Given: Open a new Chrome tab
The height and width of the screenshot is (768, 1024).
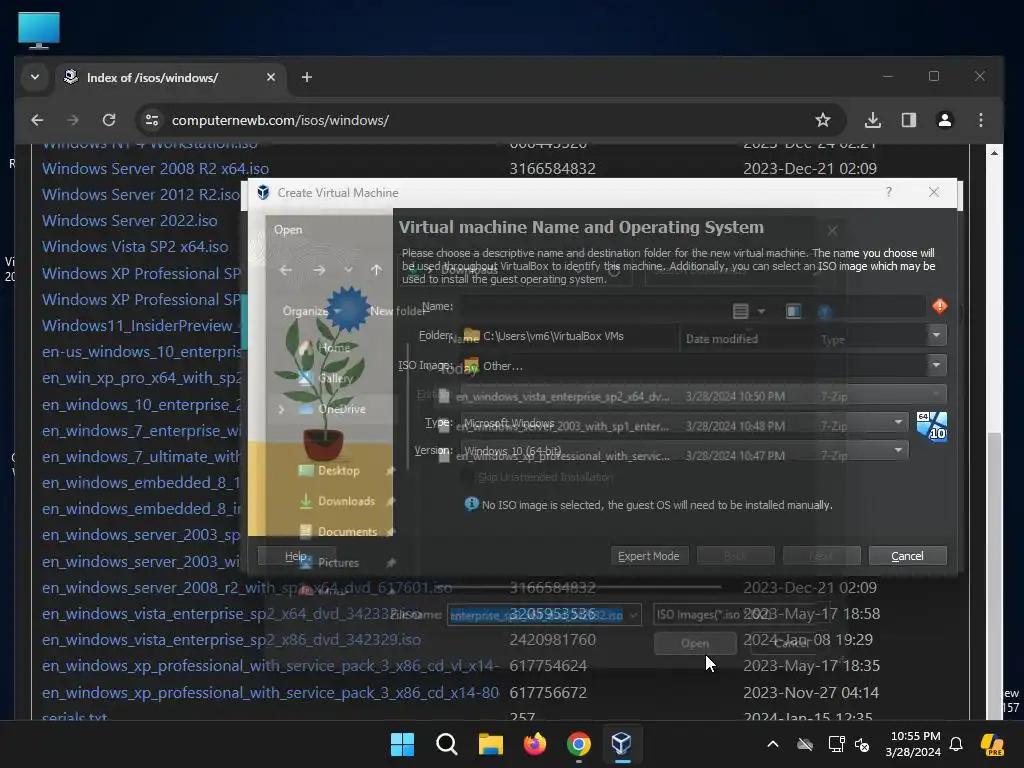Looking at the screenshot, I should coord(307,77).
